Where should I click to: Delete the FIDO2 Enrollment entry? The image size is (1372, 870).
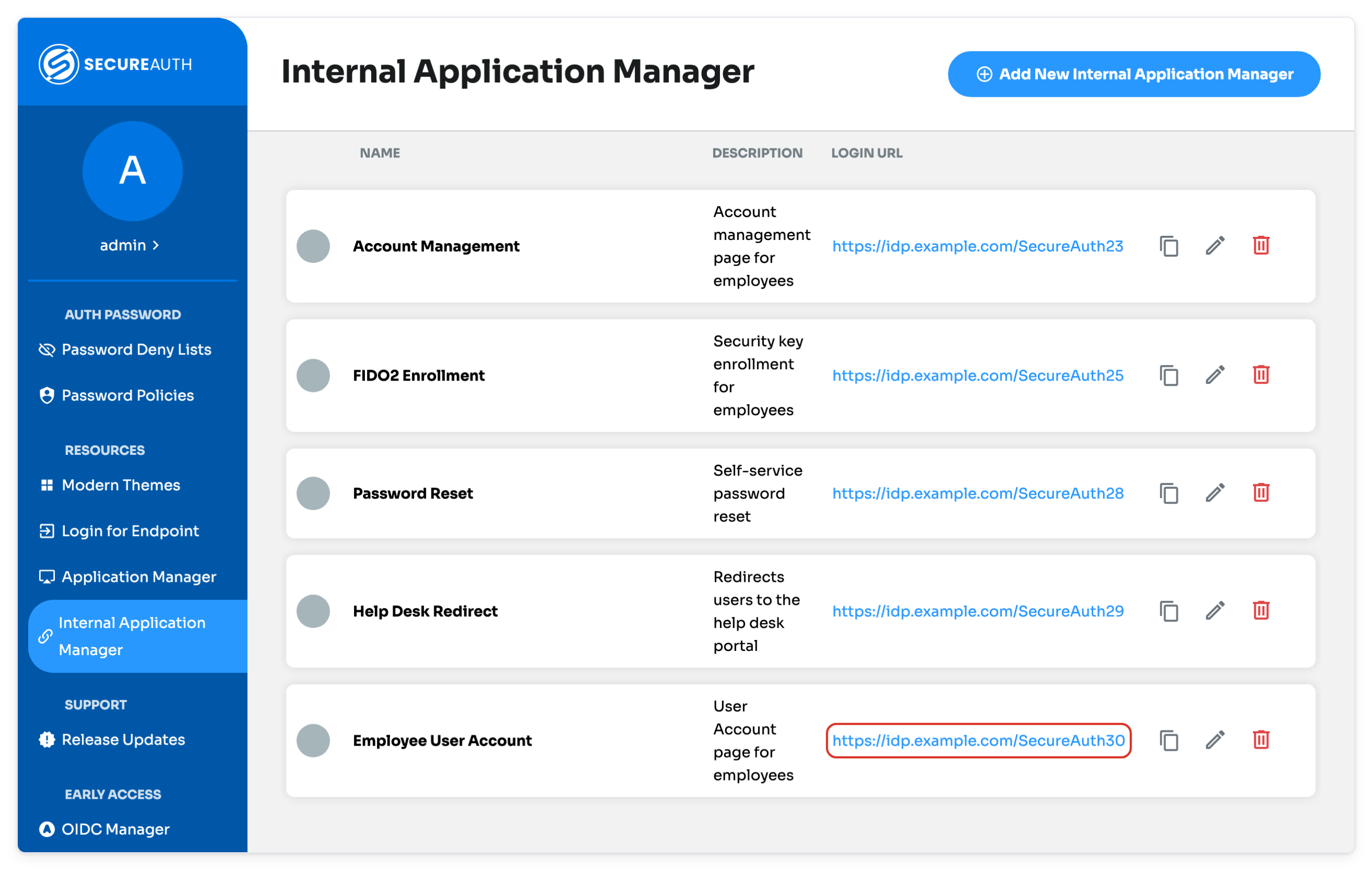click(x=1261, y=375)
